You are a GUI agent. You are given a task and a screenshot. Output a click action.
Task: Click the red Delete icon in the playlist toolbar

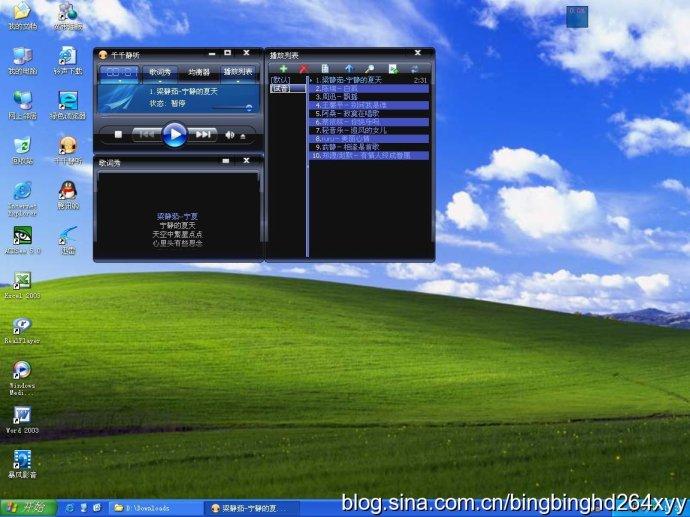(x=303, y=69)
